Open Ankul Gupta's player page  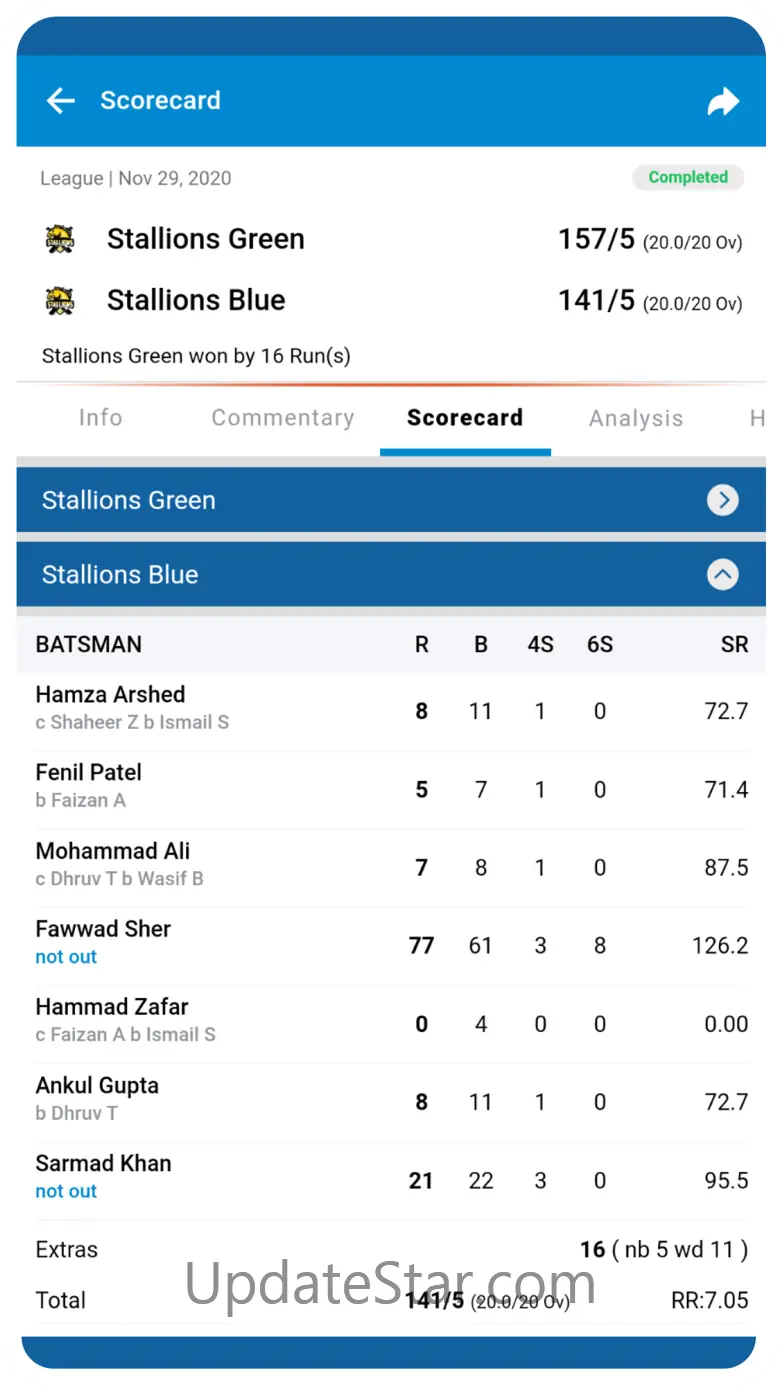pyautogui.click(x=97, y=1085)
